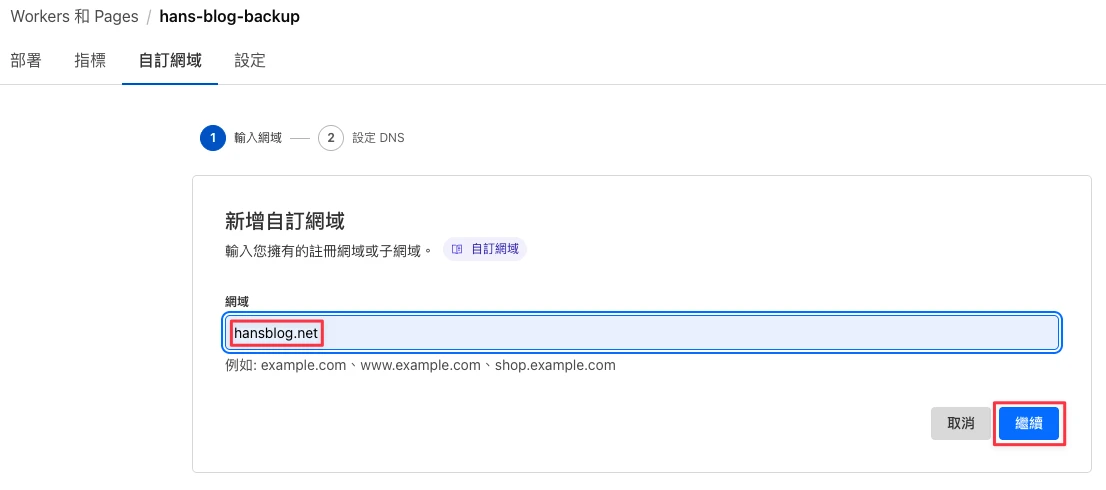This screenshot has width=1106, height=490.
Task: Cancel with the 取消 button
Action: [961, 423]
